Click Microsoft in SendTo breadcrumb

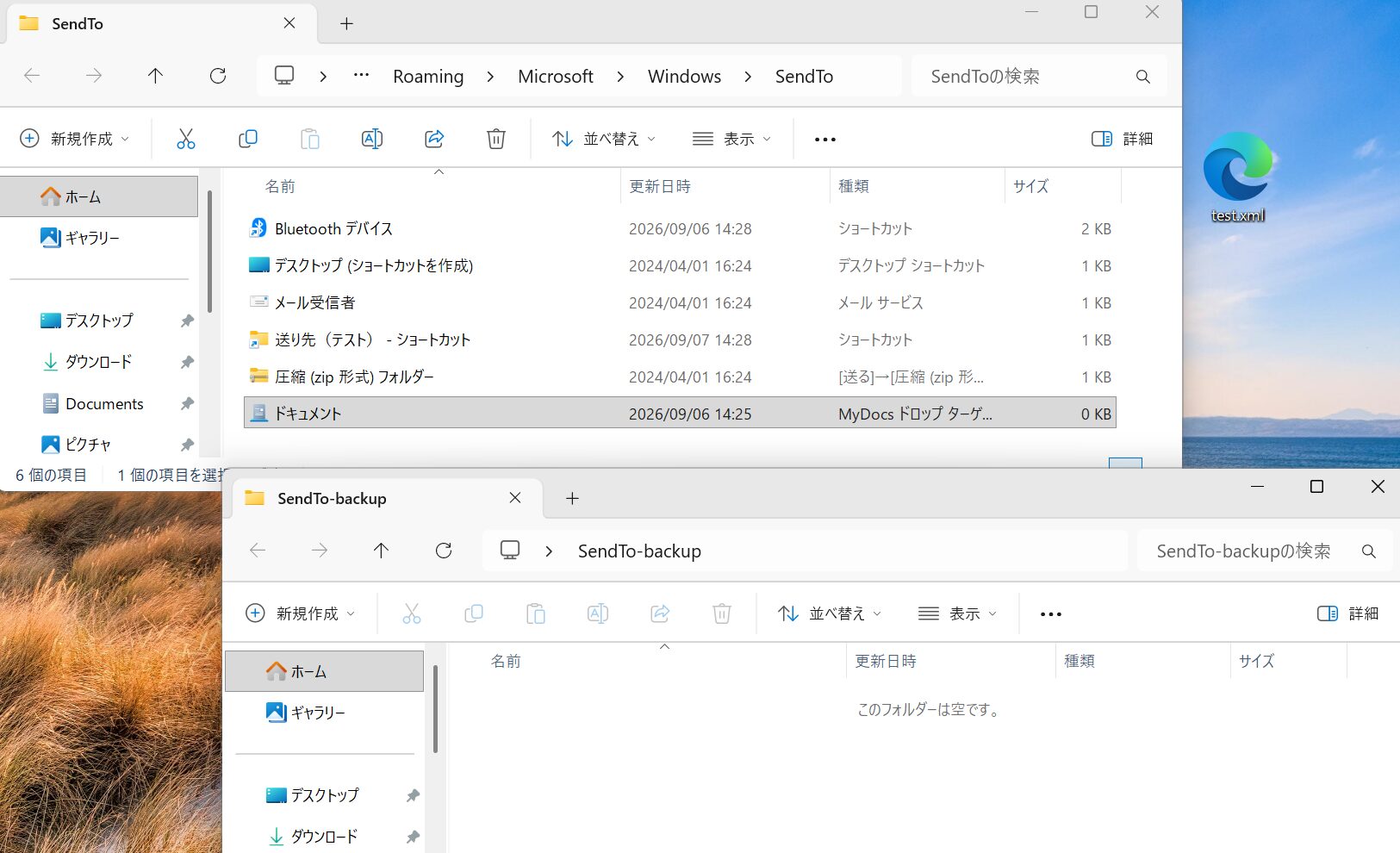[x=556, y=77]
